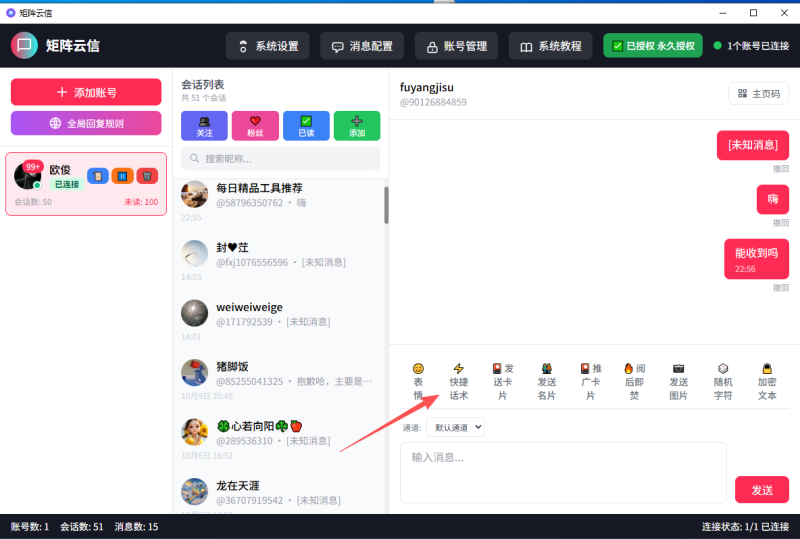Click into the 输入消息 message box

tap(563, 472)
